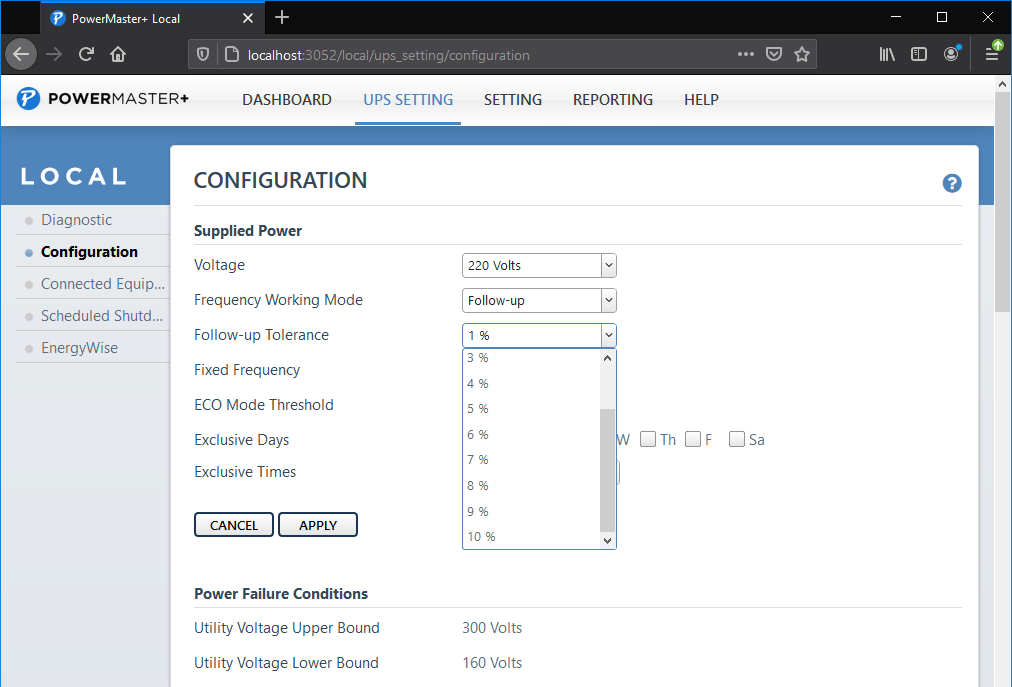Open the Pocket save icon
Image resolution: width=1012 pixels, height=687 pixels.
click(x=774, y=54)
